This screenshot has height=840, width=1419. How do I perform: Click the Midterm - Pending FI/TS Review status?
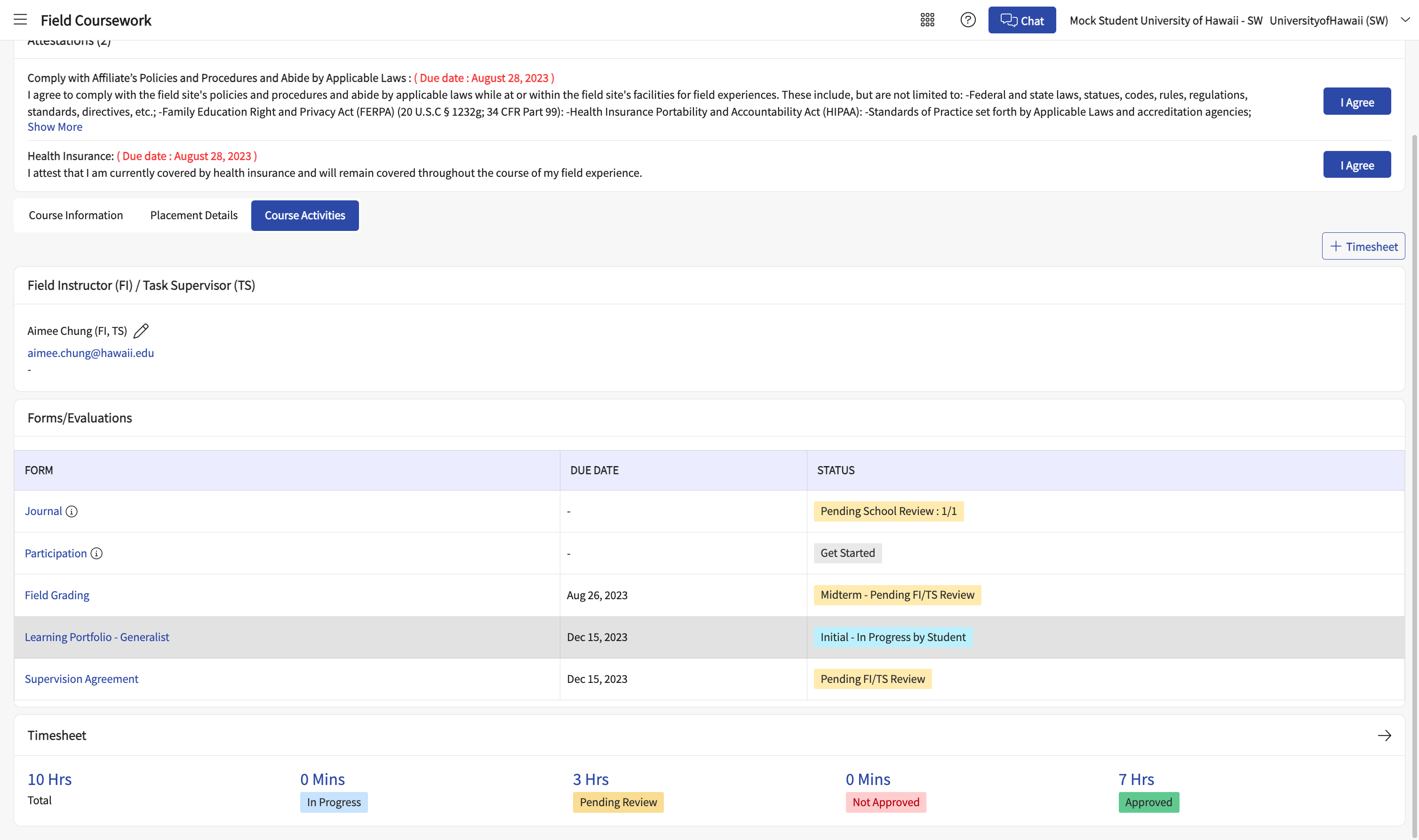click(897, 595)
